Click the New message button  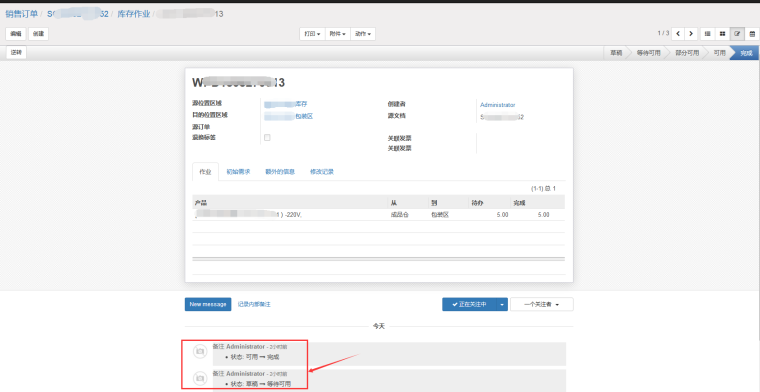tap(208, 304)
